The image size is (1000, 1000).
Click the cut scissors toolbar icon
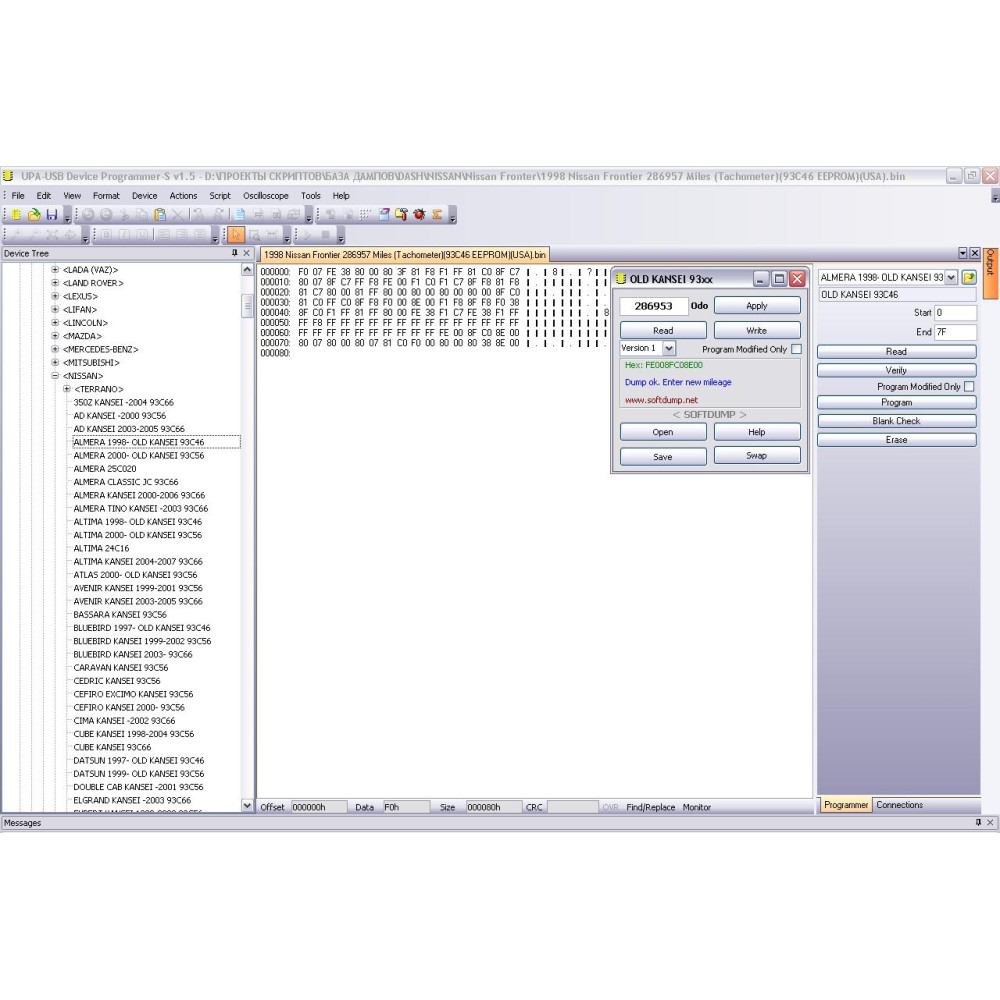[x=124, y=215]
